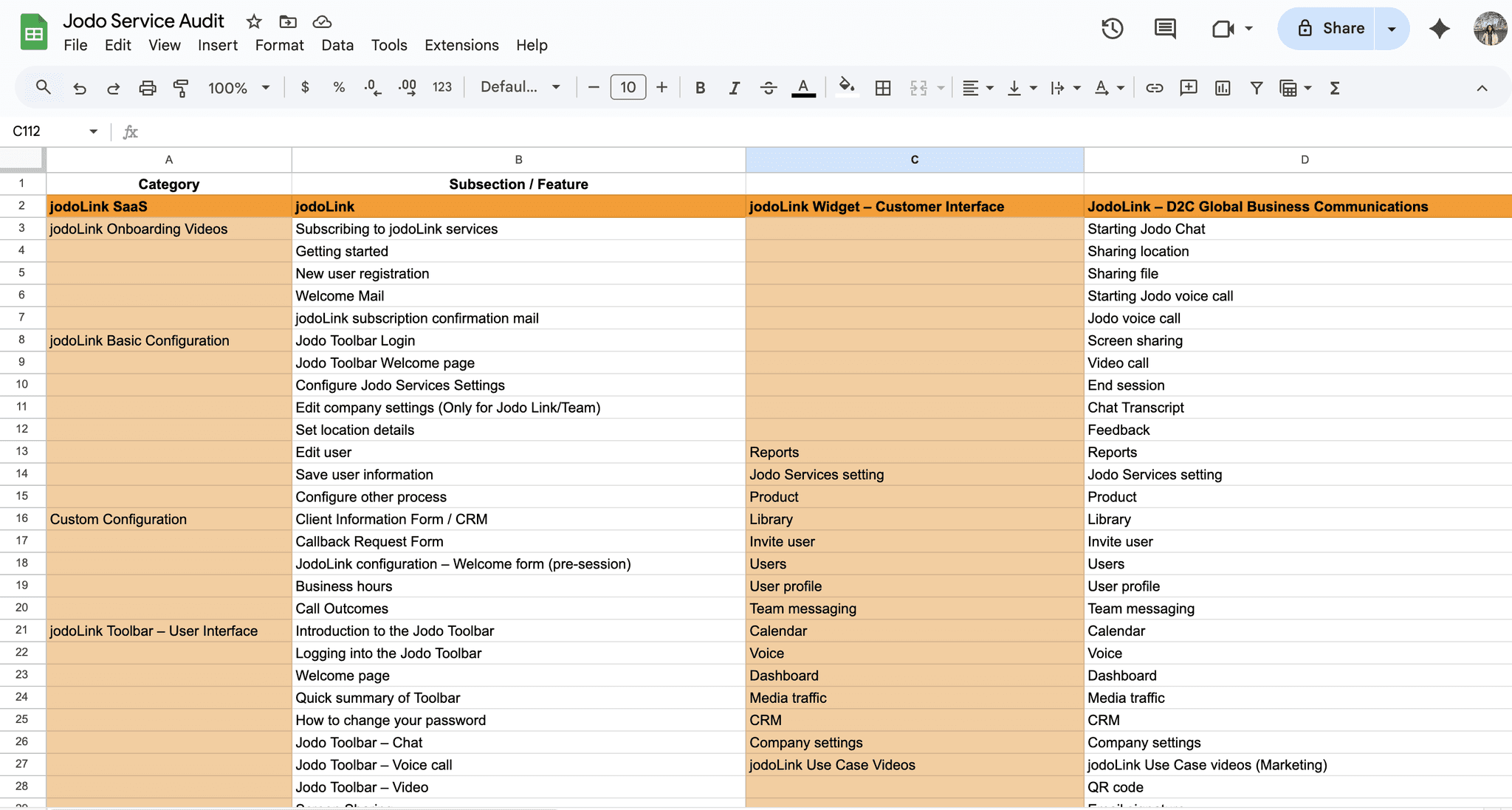
Task: Click the Gemini sparkle icon
Action: click(x=1439, y=29)
